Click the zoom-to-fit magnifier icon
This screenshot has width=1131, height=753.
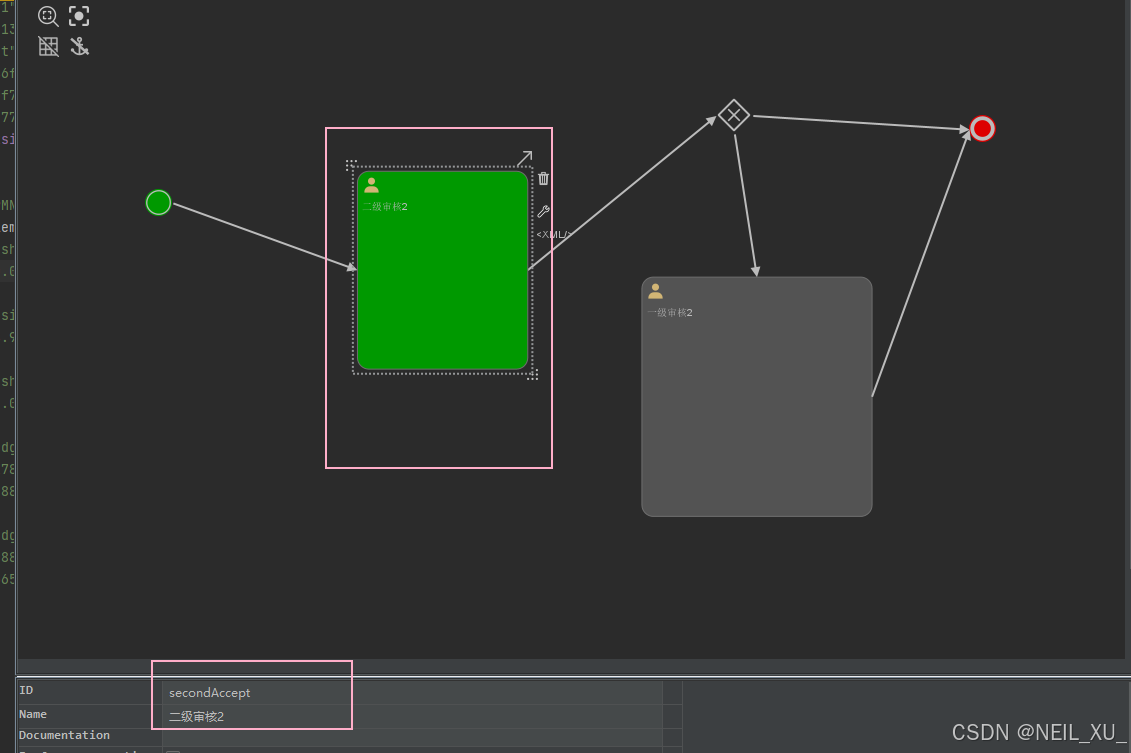48,16
